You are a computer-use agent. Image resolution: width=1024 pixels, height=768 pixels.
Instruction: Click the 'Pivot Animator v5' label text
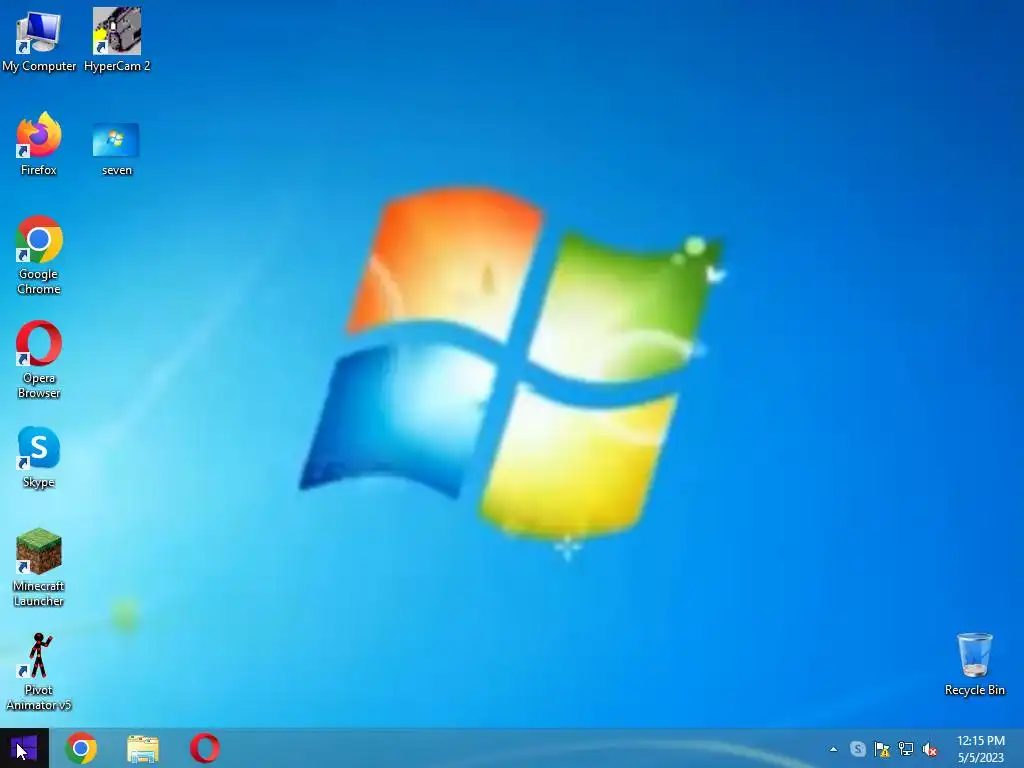point(39,697)
